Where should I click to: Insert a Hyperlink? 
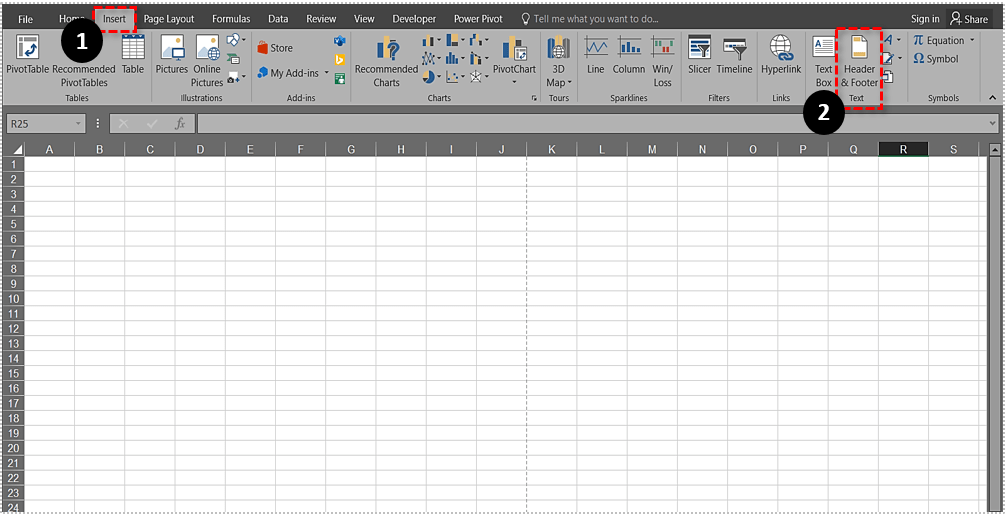coord(781,56)
